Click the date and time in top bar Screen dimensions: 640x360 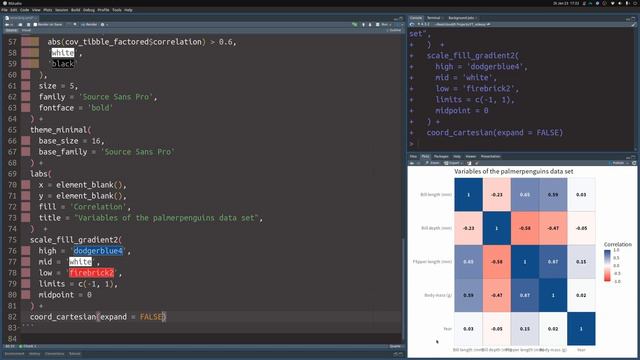[566, 3]
